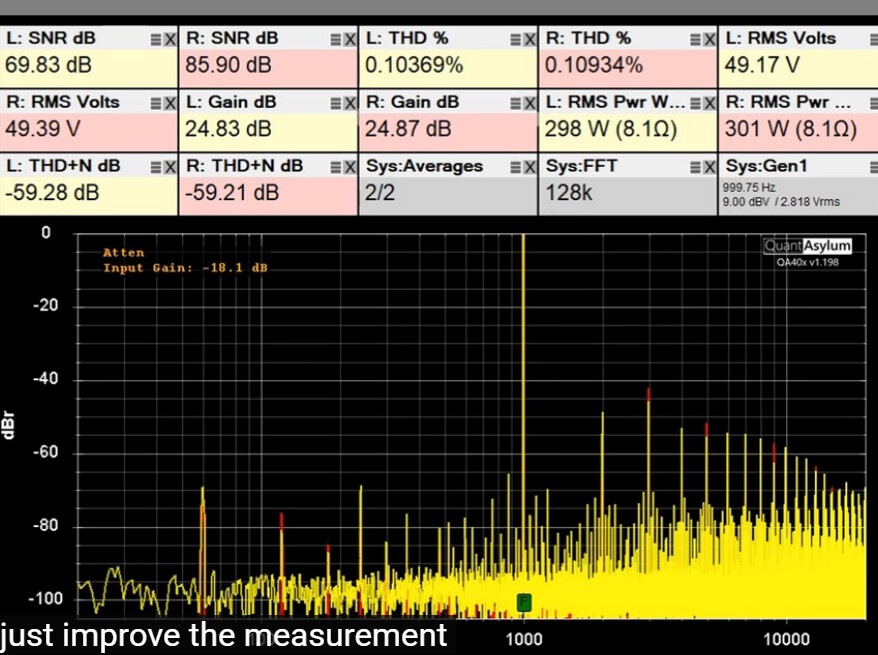Close the R: THD+N dB tile
This screenshot has height=655, width=878.
coord(349,167)
